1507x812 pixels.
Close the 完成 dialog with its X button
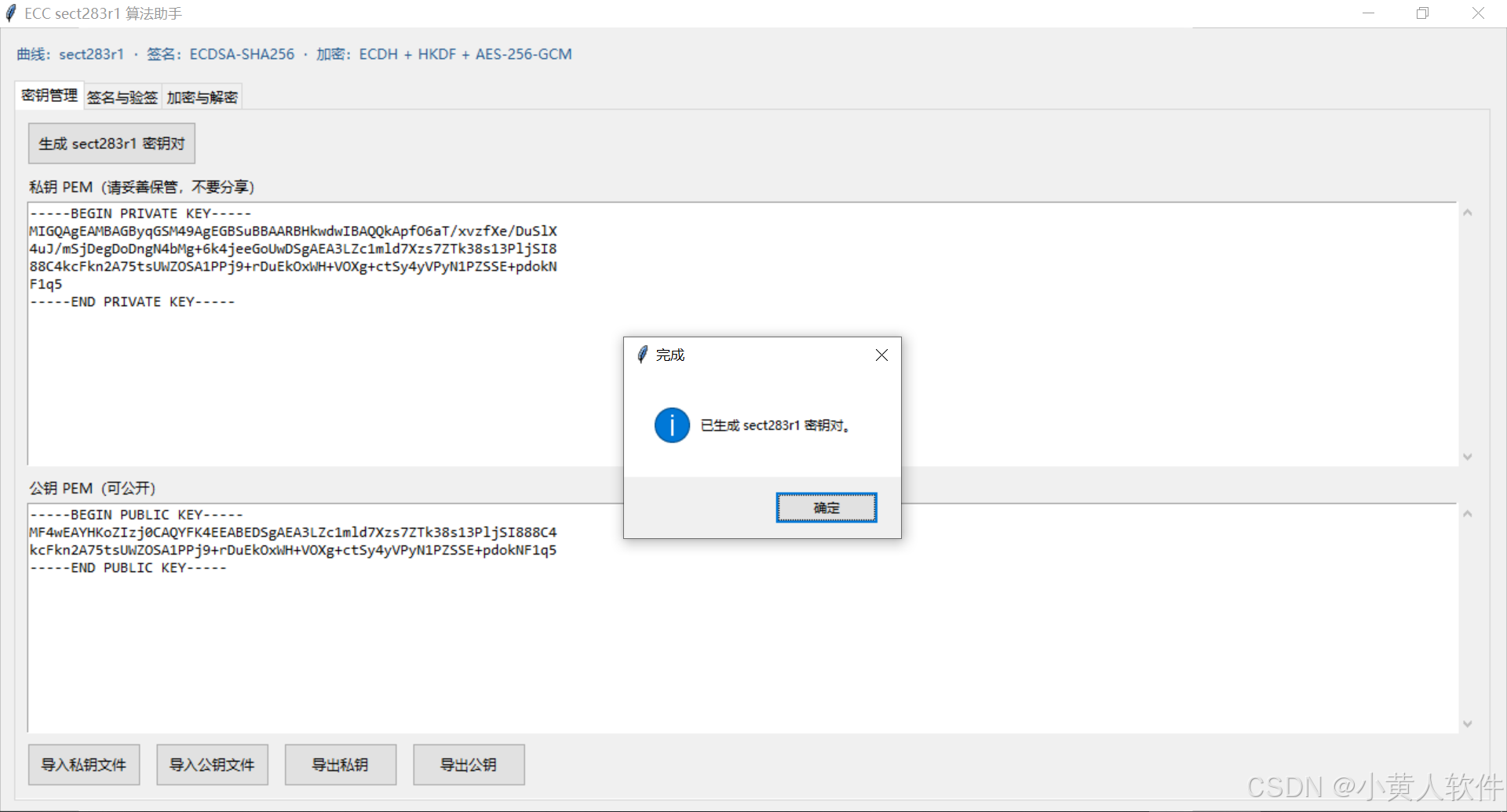click(881, 355)
